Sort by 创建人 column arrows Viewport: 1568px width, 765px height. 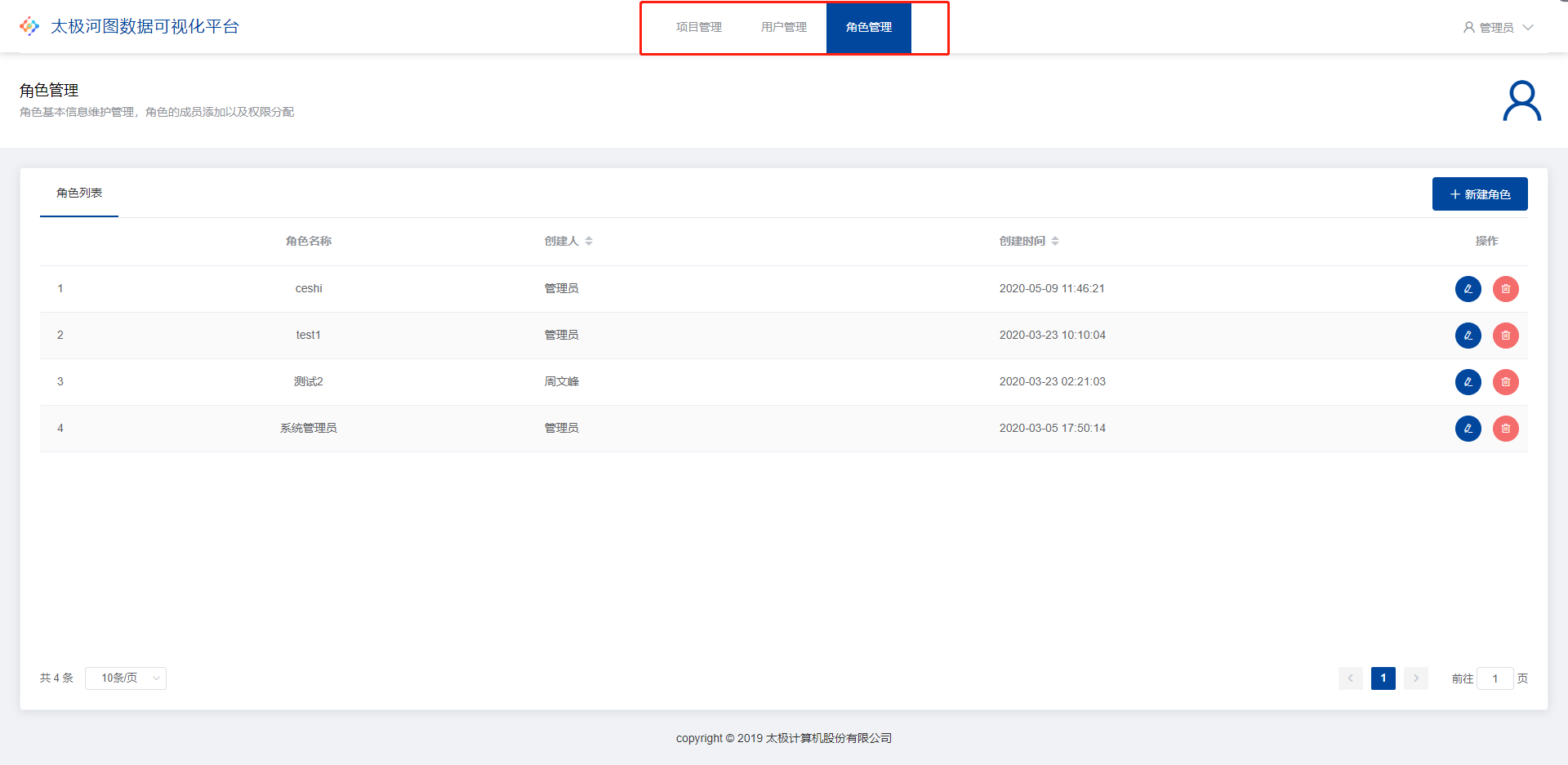coord(589,241)
